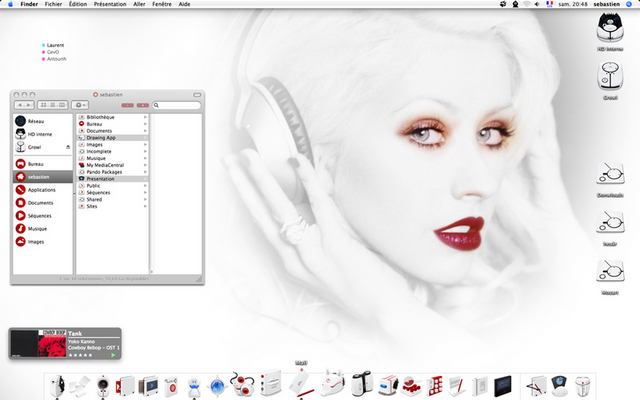This screenshot has width=640, height=400.
Task: Expand the Images row arrow in the column list
Action: tap(145, 144)
